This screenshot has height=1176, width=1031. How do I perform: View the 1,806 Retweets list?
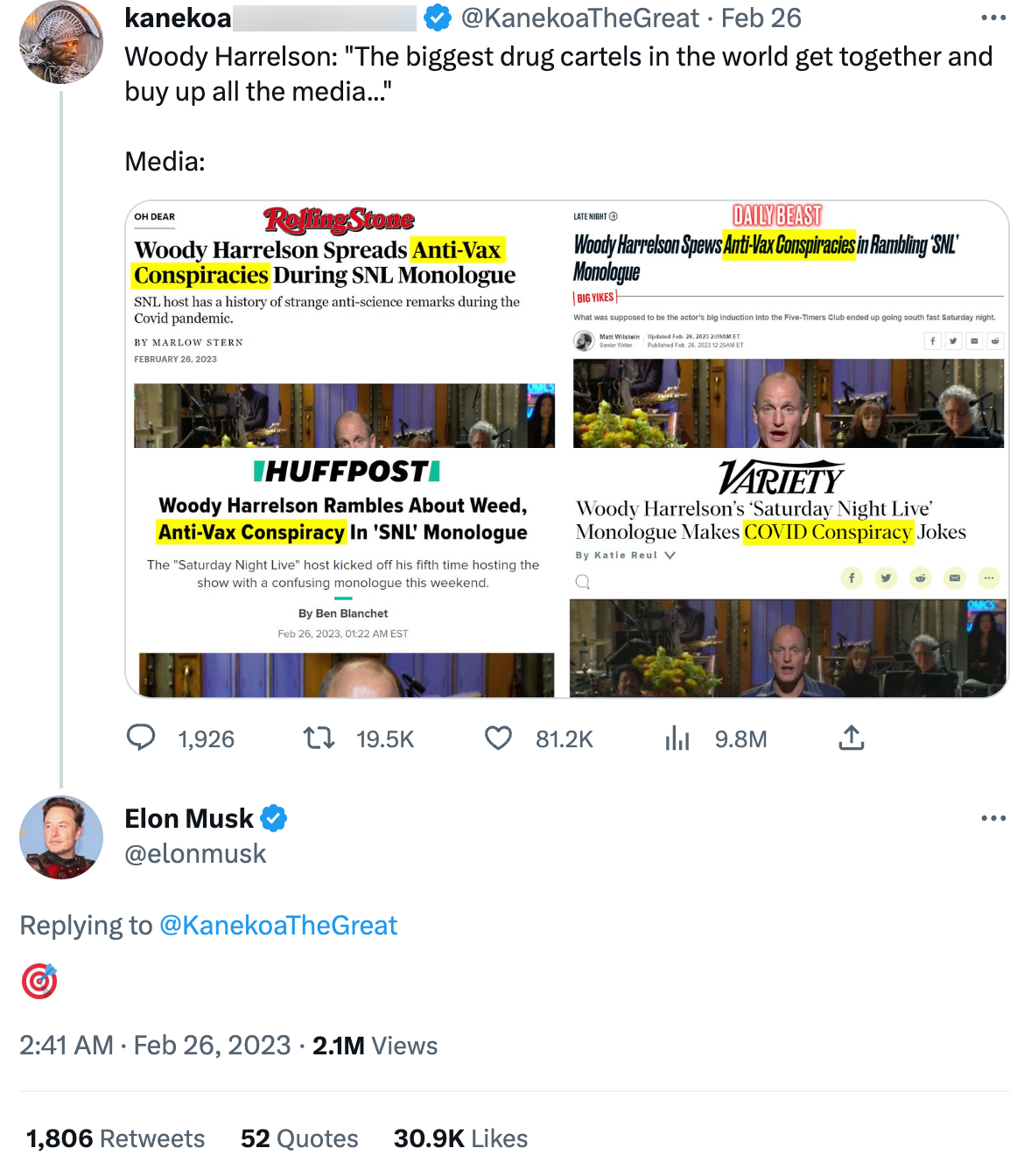[x=116, y=1138]
